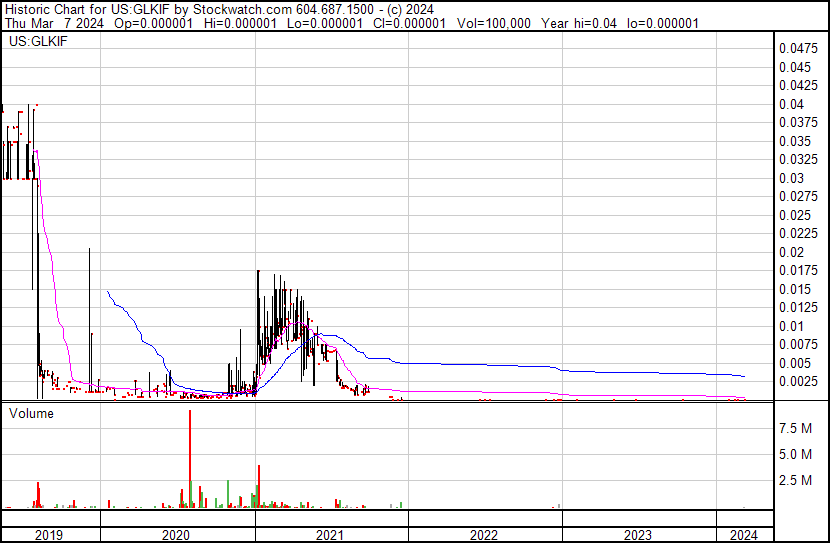Jump to 2021 on the time axis

click(330, 535)
